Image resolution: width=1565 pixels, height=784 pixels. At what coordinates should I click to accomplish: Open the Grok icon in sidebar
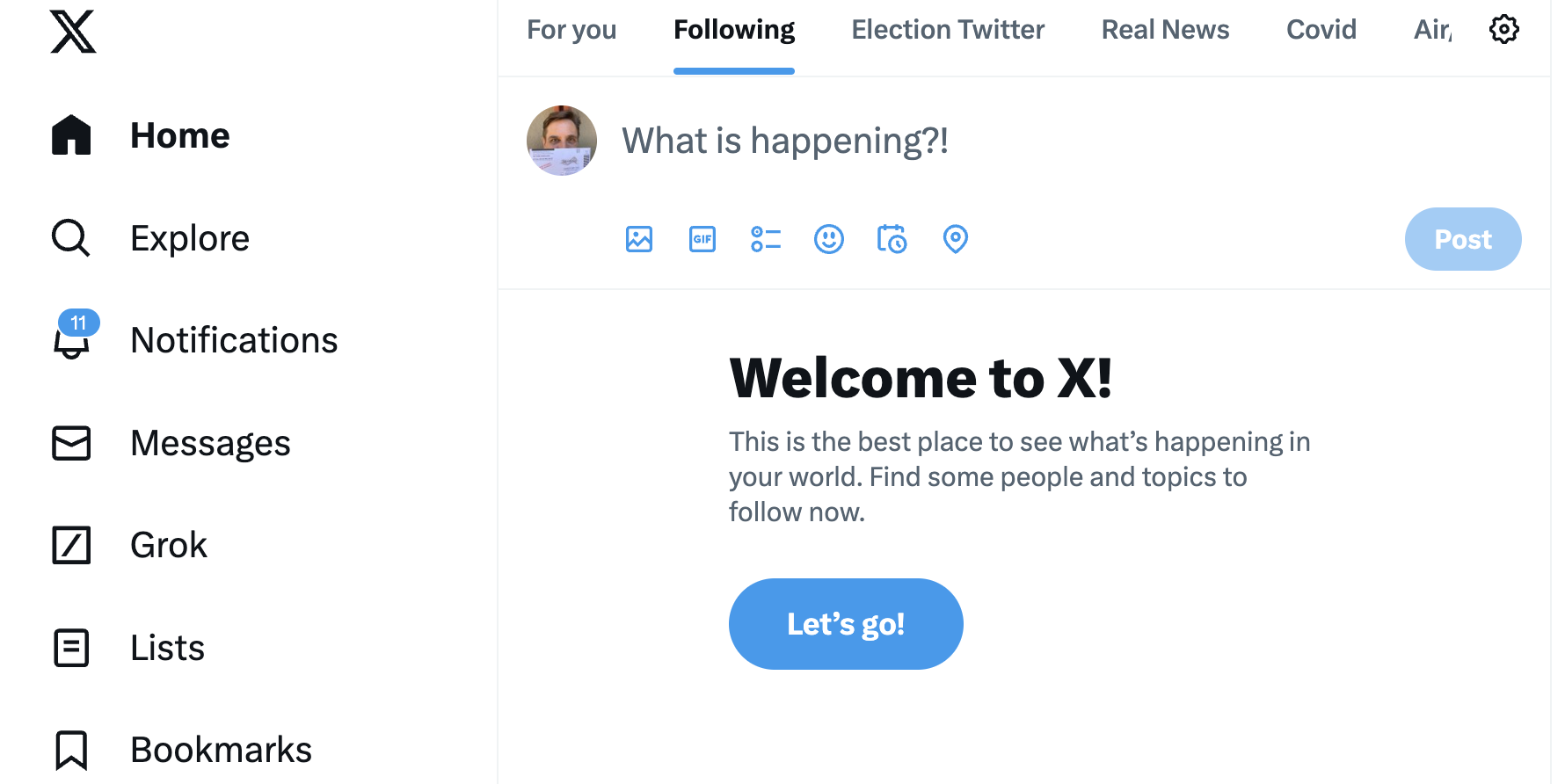72,545
